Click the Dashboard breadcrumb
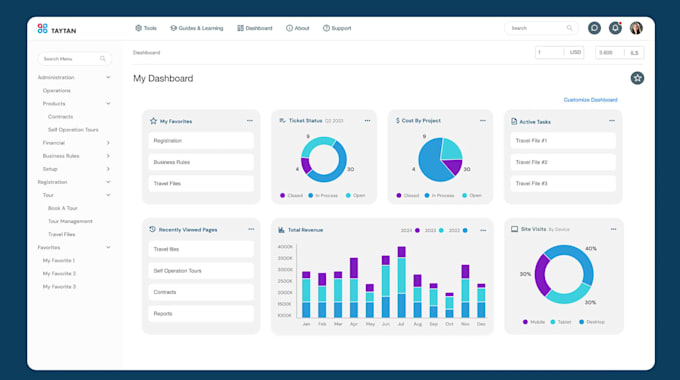The width and height of the screenshot is (680, 380). click(x=146, y=52)
